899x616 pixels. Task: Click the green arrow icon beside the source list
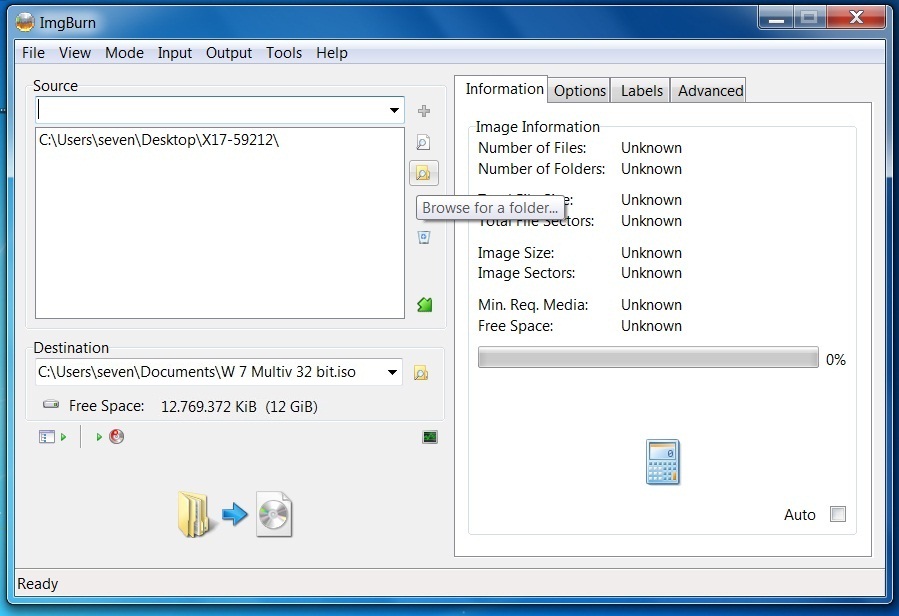tap(425, 305)
